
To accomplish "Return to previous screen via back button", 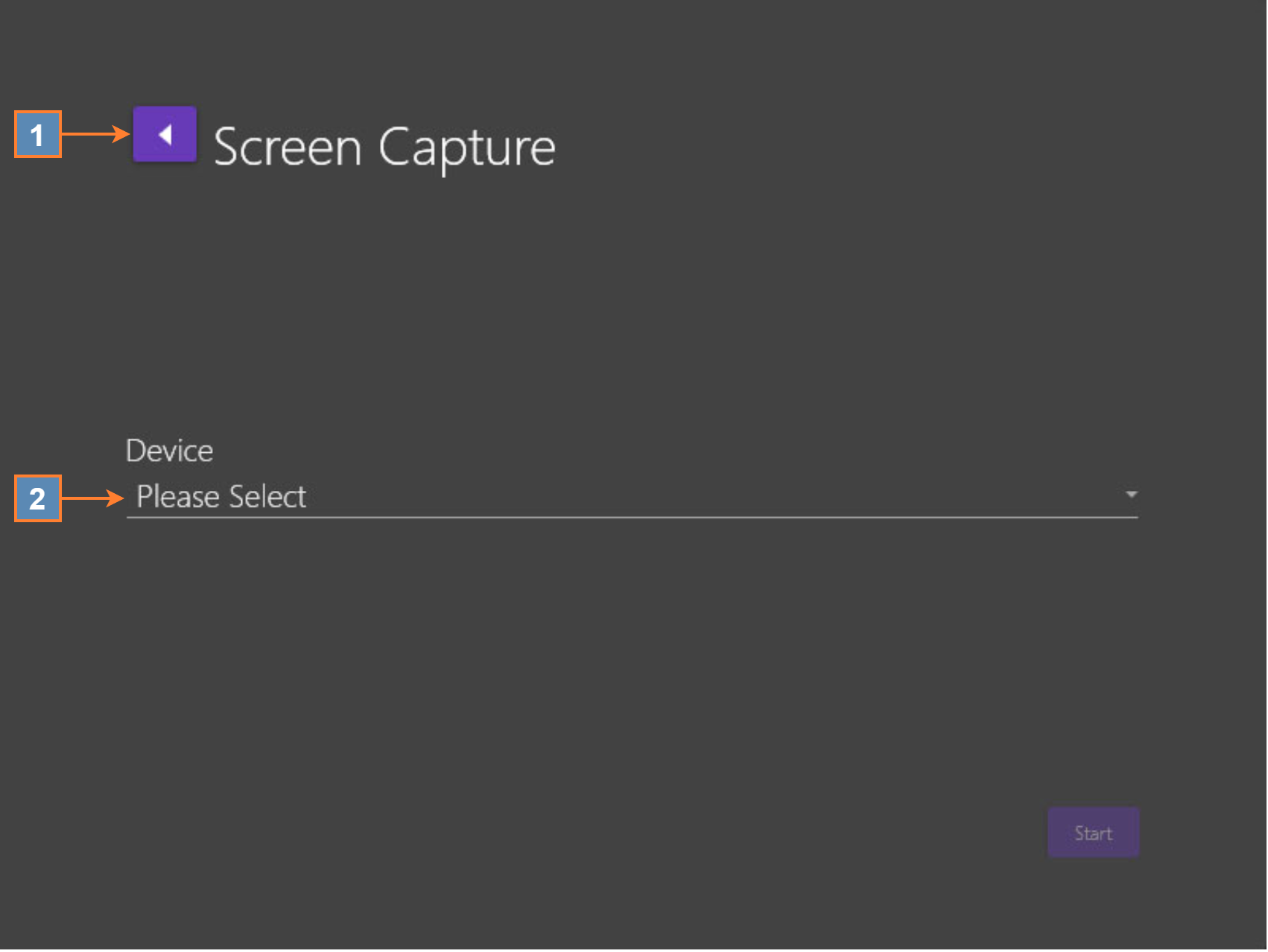I will [165, 135].
